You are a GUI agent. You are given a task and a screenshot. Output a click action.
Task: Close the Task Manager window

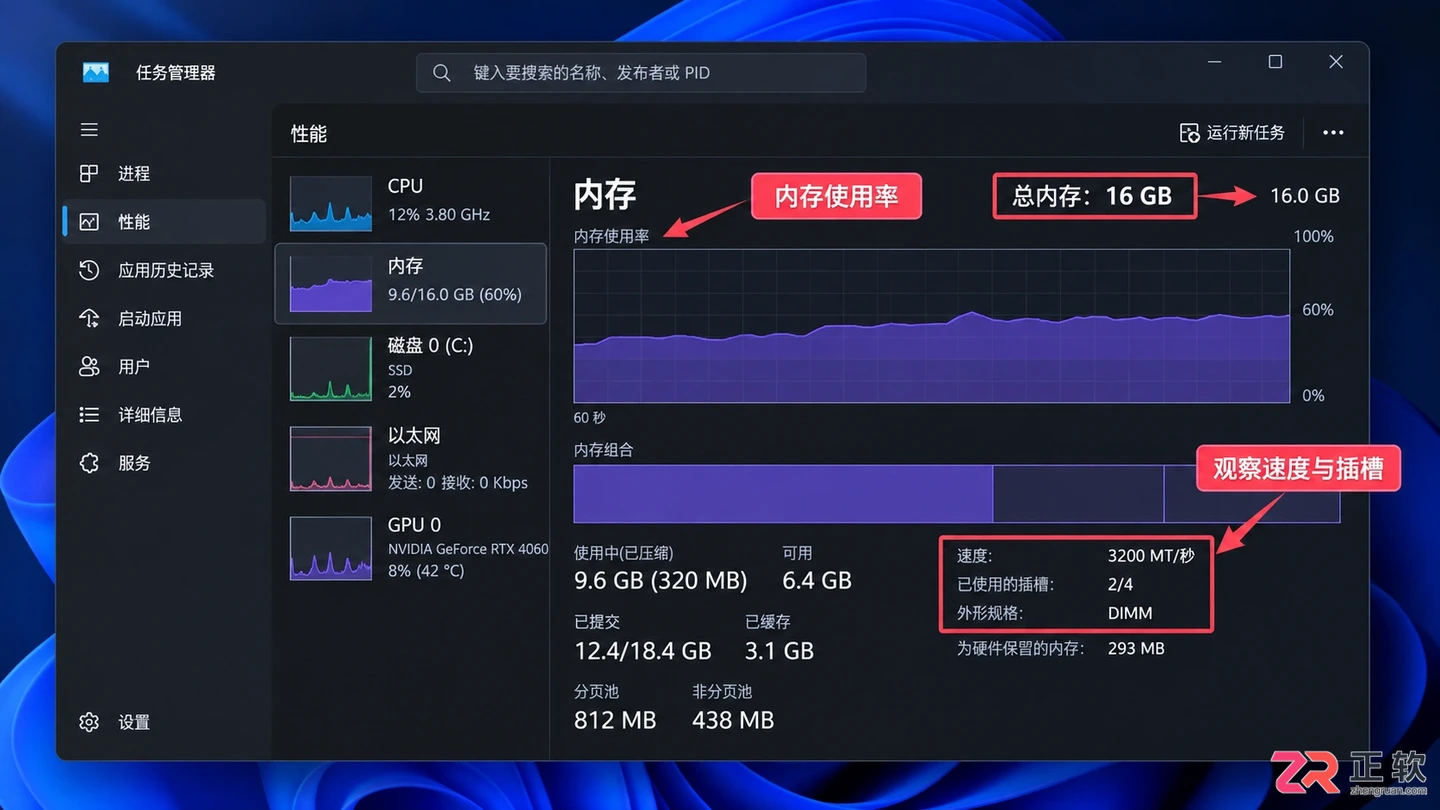[x=1335, y=62]
